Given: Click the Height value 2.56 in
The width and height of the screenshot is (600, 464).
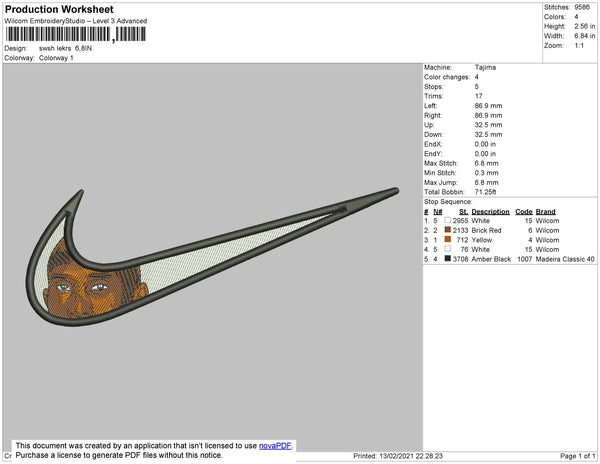Looking at the screenshot, I should click(x=585, y=26).
